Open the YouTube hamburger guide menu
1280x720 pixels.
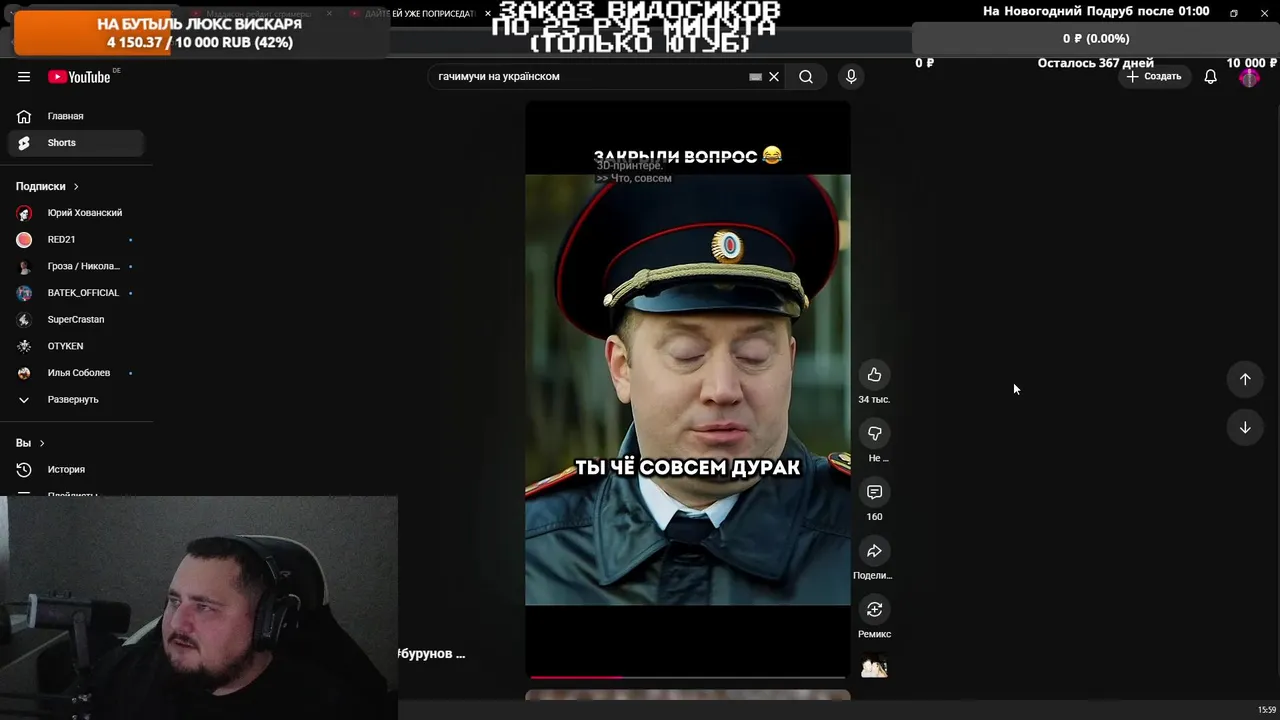coord(24,77)
